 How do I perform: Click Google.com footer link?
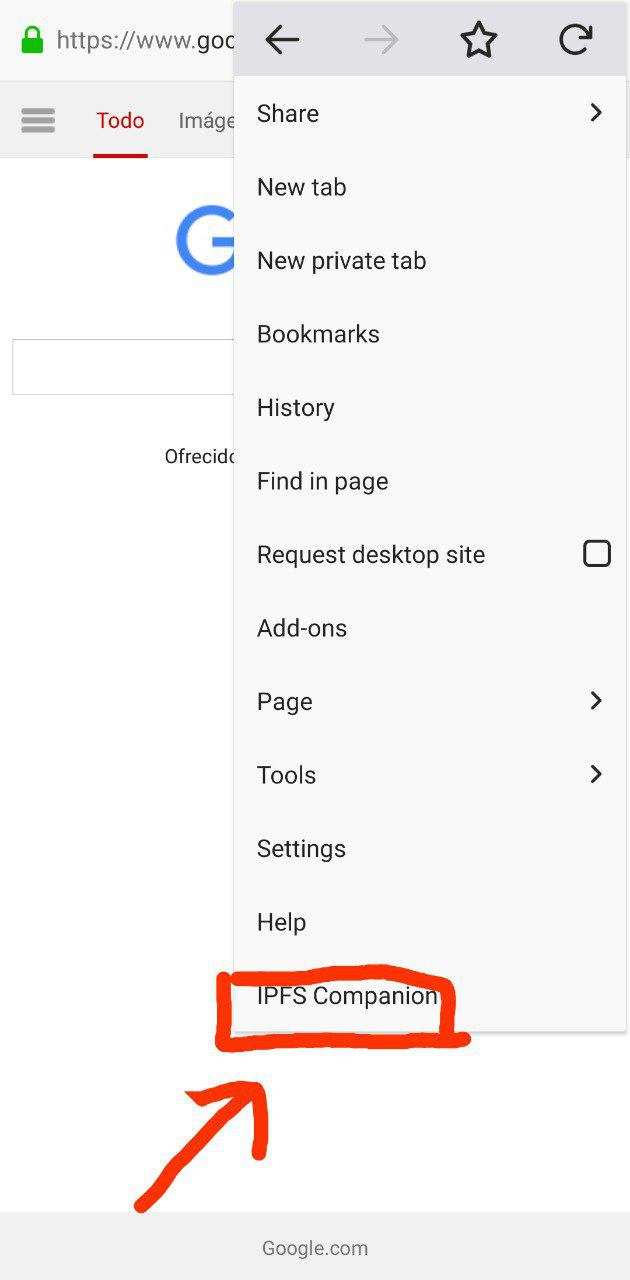tap(315, 1248)
